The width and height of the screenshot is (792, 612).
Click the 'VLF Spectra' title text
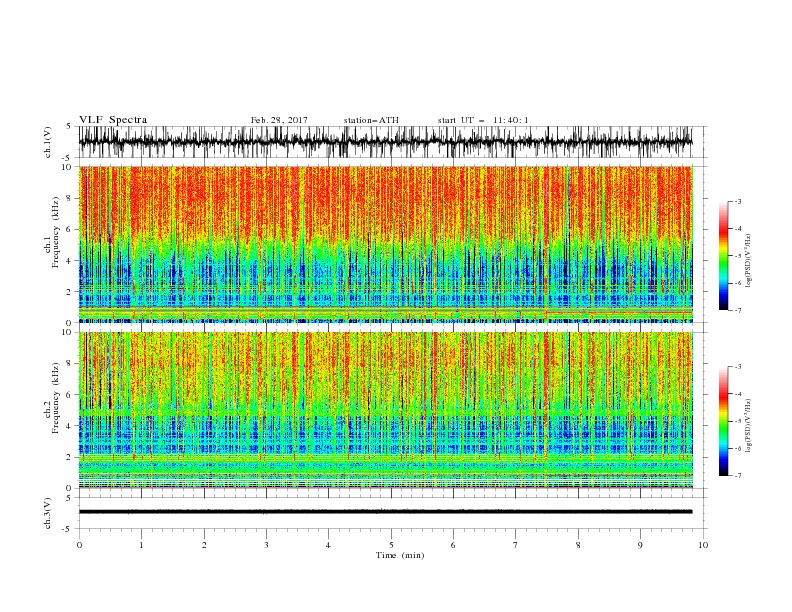(x=113, y=120)
